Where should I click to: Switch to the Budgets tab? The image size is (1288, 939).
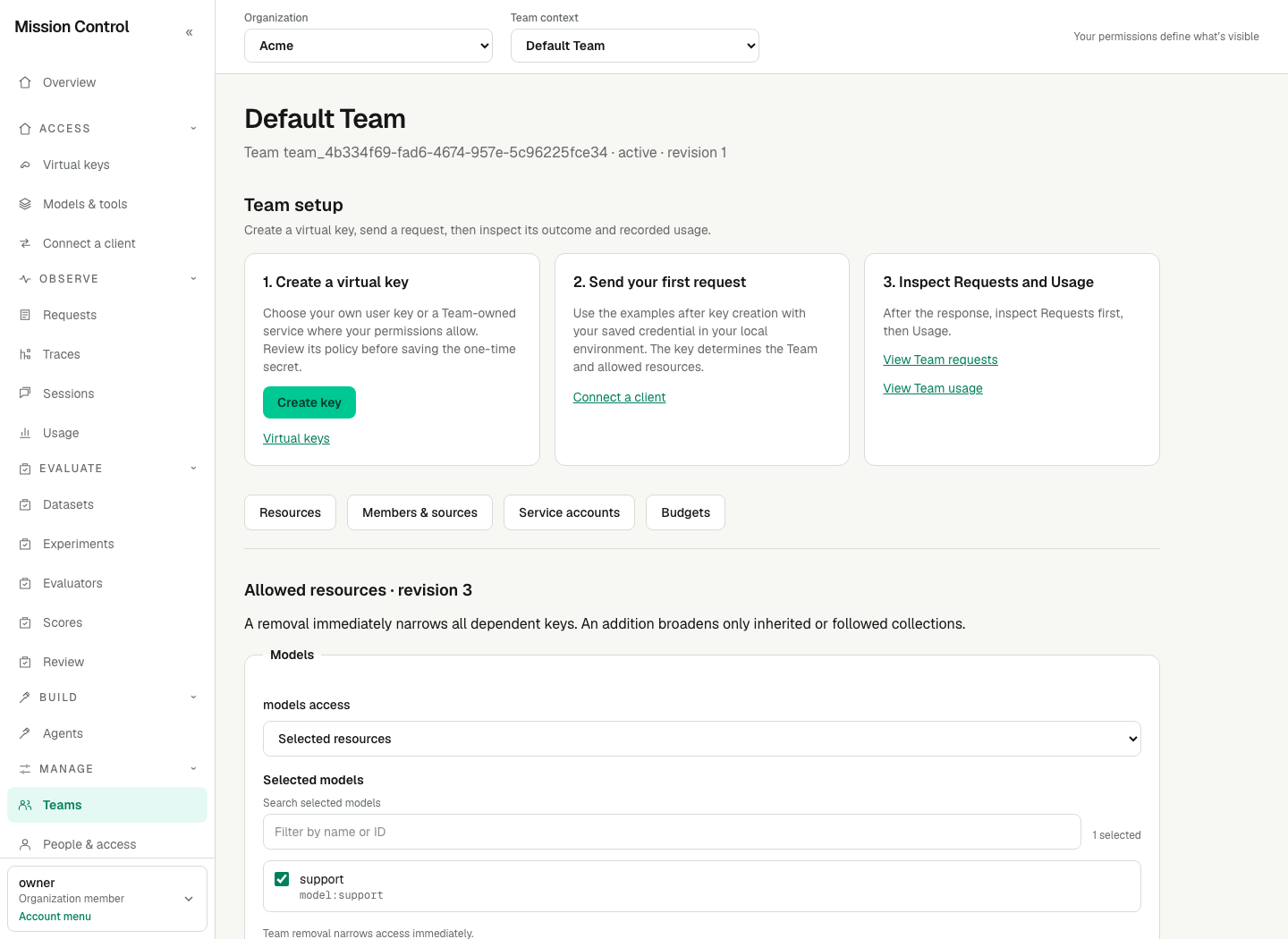(x=685, y=512)
